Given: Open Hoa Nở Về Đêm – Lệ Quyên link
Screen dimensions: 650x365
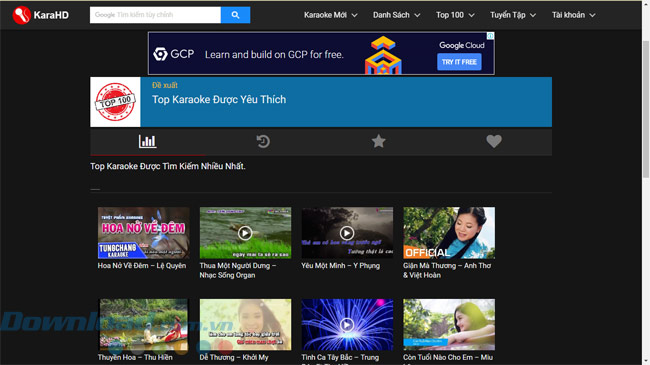Looking at the screenshot, I should [x=142, y=265].
